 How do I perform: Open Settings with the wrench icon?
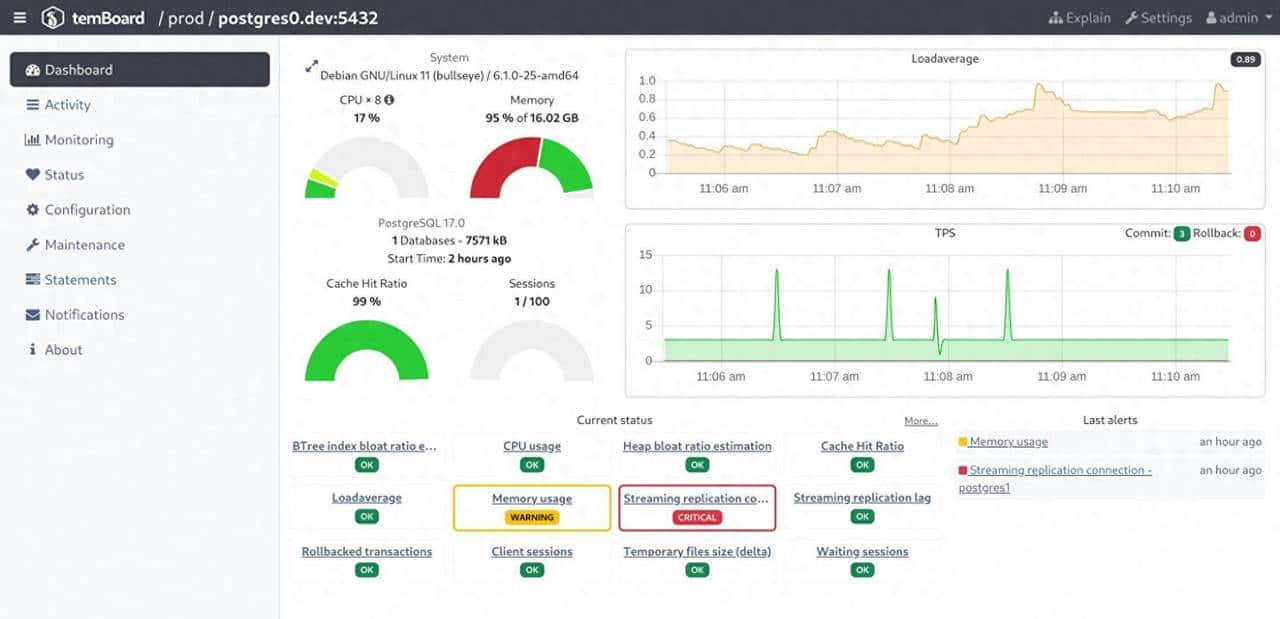point(1158,17)
